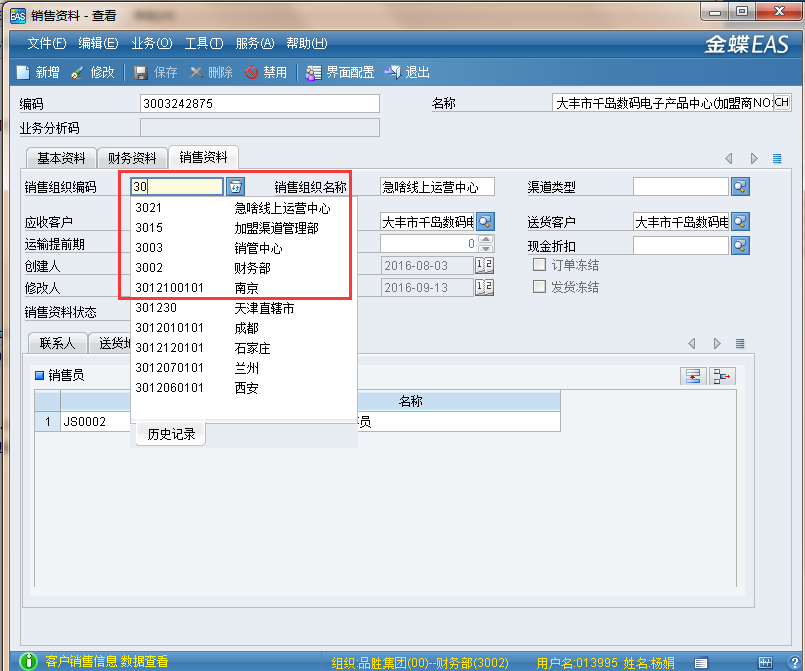Switch to the 财务资料 tab

point(132,158)
